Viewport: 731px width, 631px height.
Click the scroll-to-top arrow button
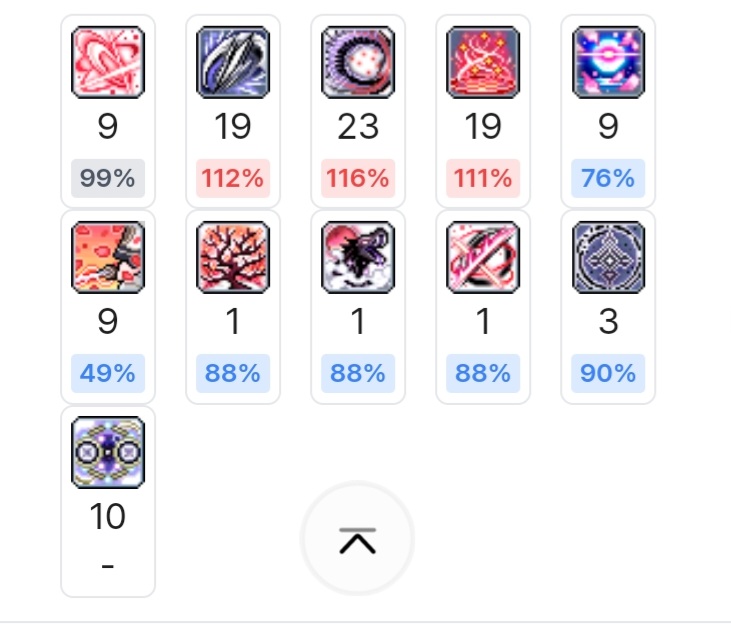358,539
